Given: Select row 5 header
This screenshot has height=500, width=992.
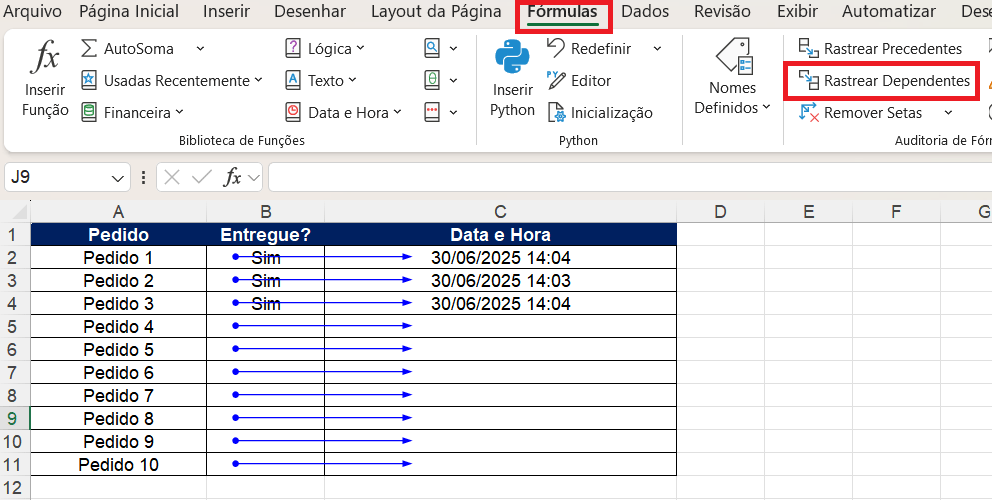Looking at the screenshot, I should pos(15,327).
